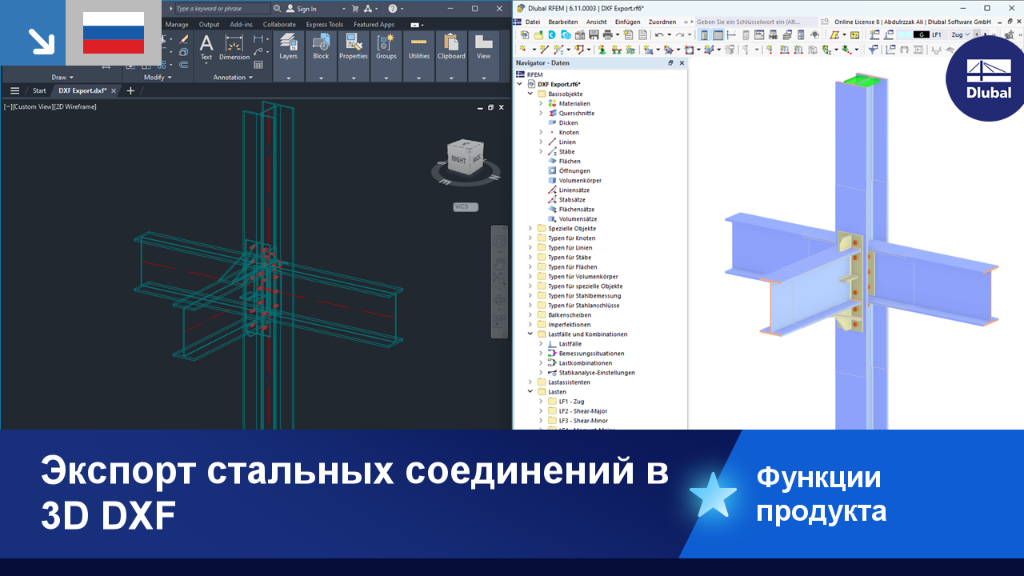This screenshot has height=576, width=1024.
Task: Click the WCS label under the ViewCube
Action: tap(465, 206)
